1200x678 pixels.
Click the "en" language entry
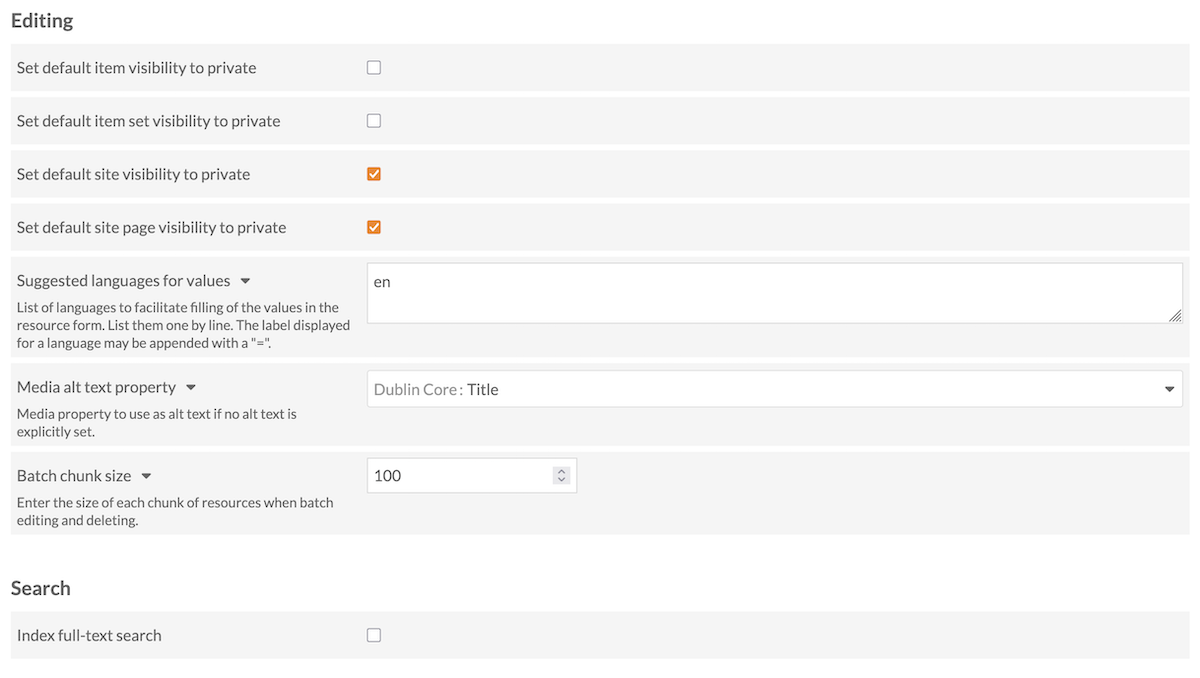click(x=381, y=281)
